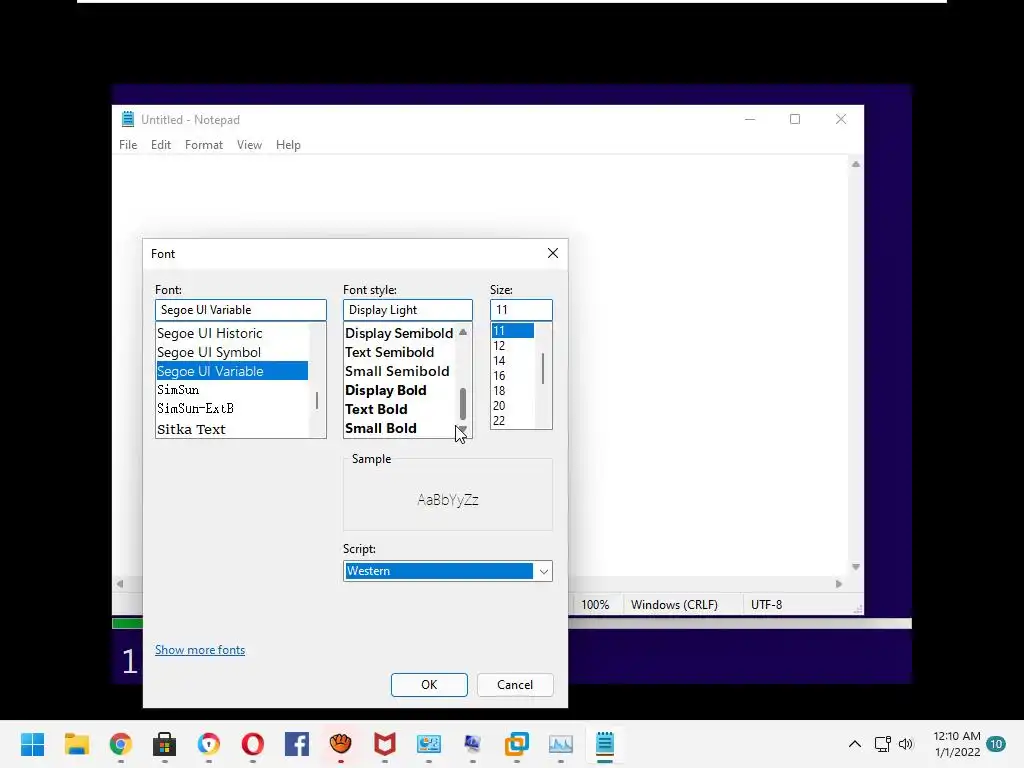Click the Font style input field
Screen dimensions: 1024x768
[408, 310]
